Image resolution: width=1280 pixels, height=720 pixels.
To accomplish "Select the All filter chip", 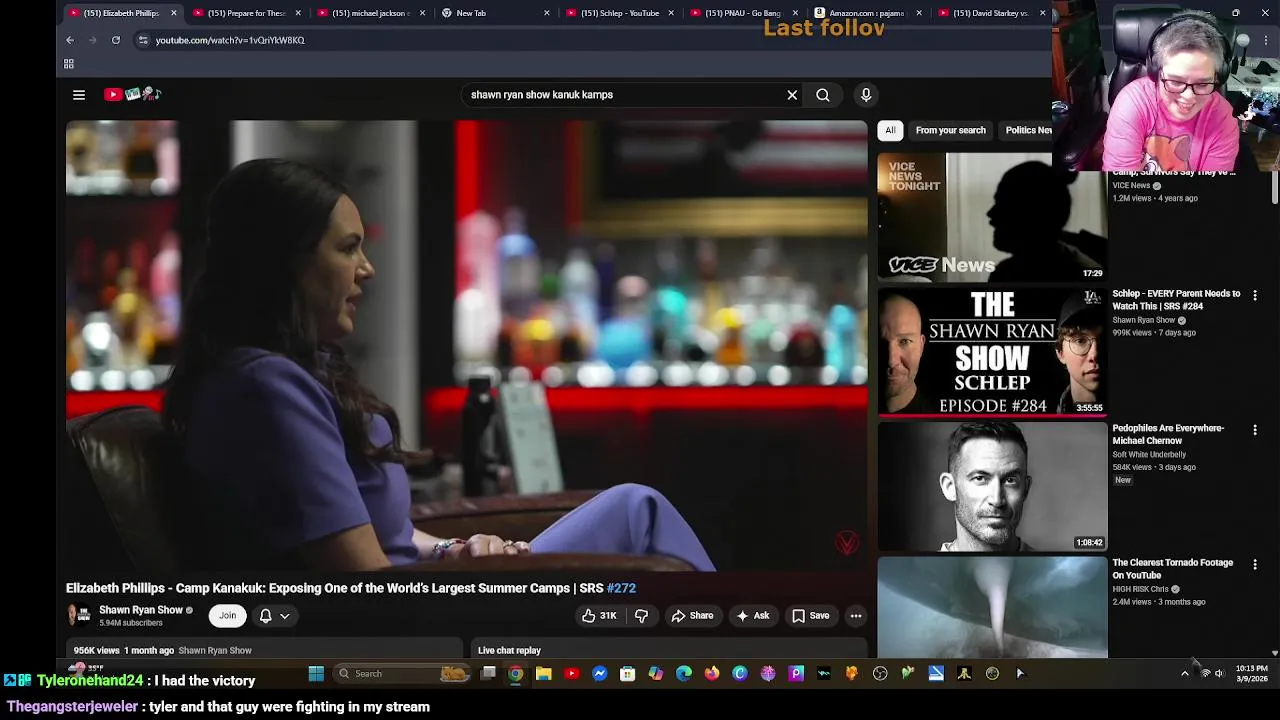I will [890, 130].
